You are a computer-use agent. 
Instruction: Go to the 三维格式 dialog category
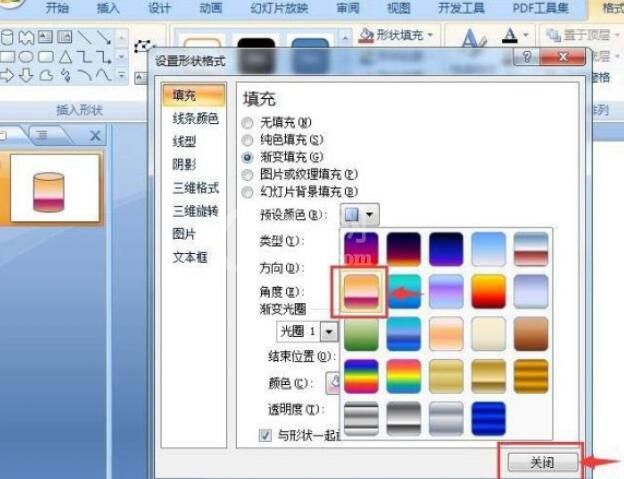click(x=194, y=188)
